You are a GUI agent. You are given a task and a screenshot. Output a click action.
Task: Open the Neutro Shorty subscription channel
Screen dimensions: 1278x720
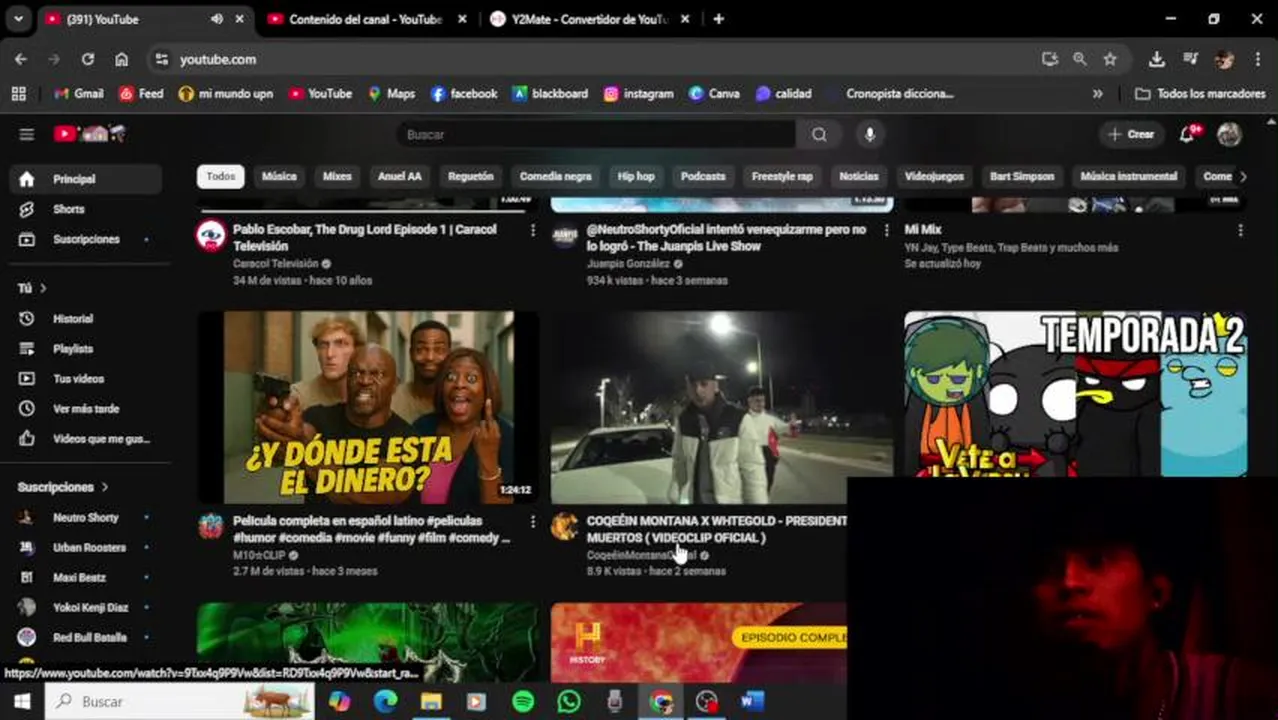[x=85, y=517]
